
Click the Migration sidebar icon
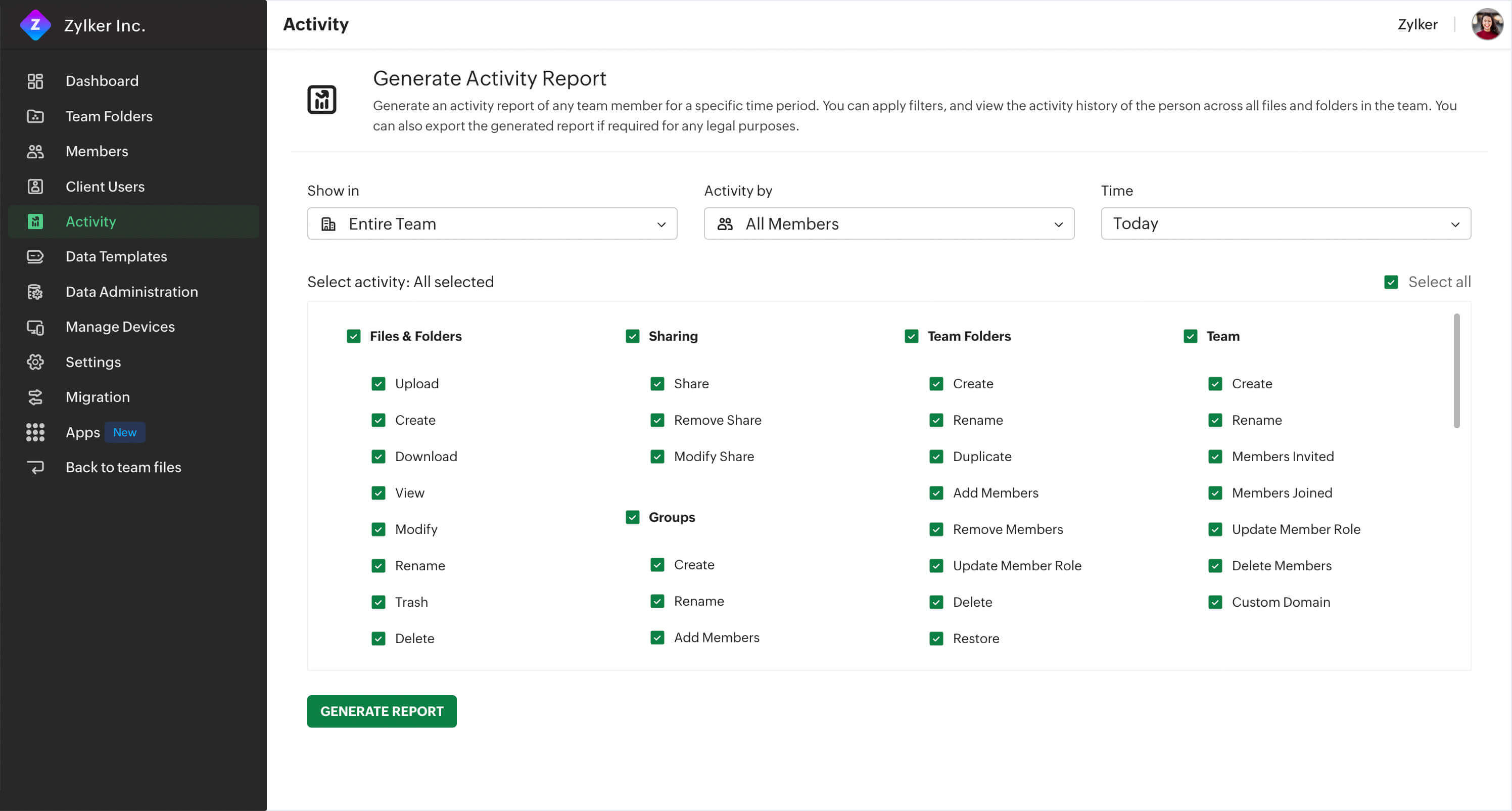click(x=35, y=397)
